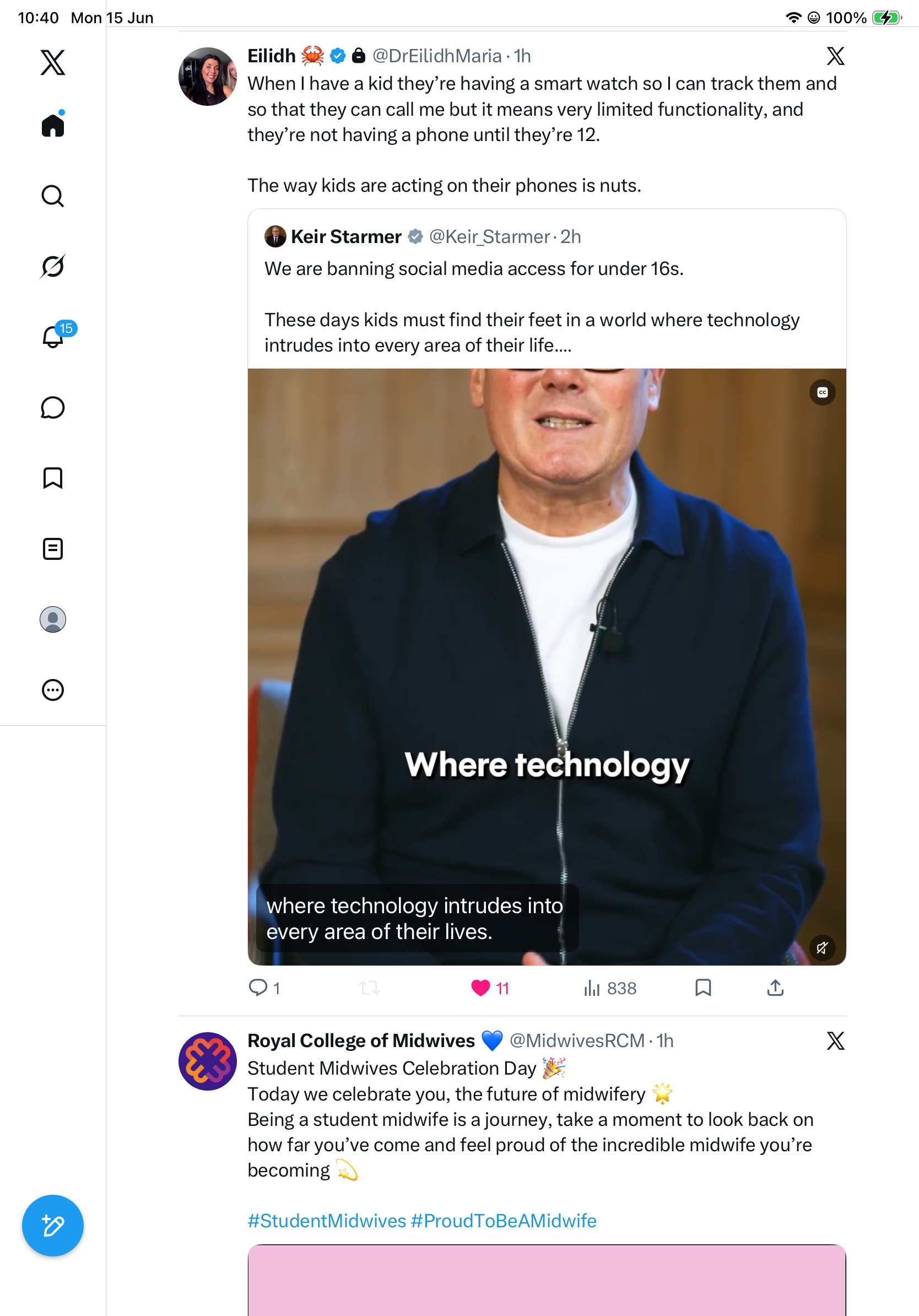Share Eilidh's post via share icon
919x1316 pixels.
coord(775,988)
